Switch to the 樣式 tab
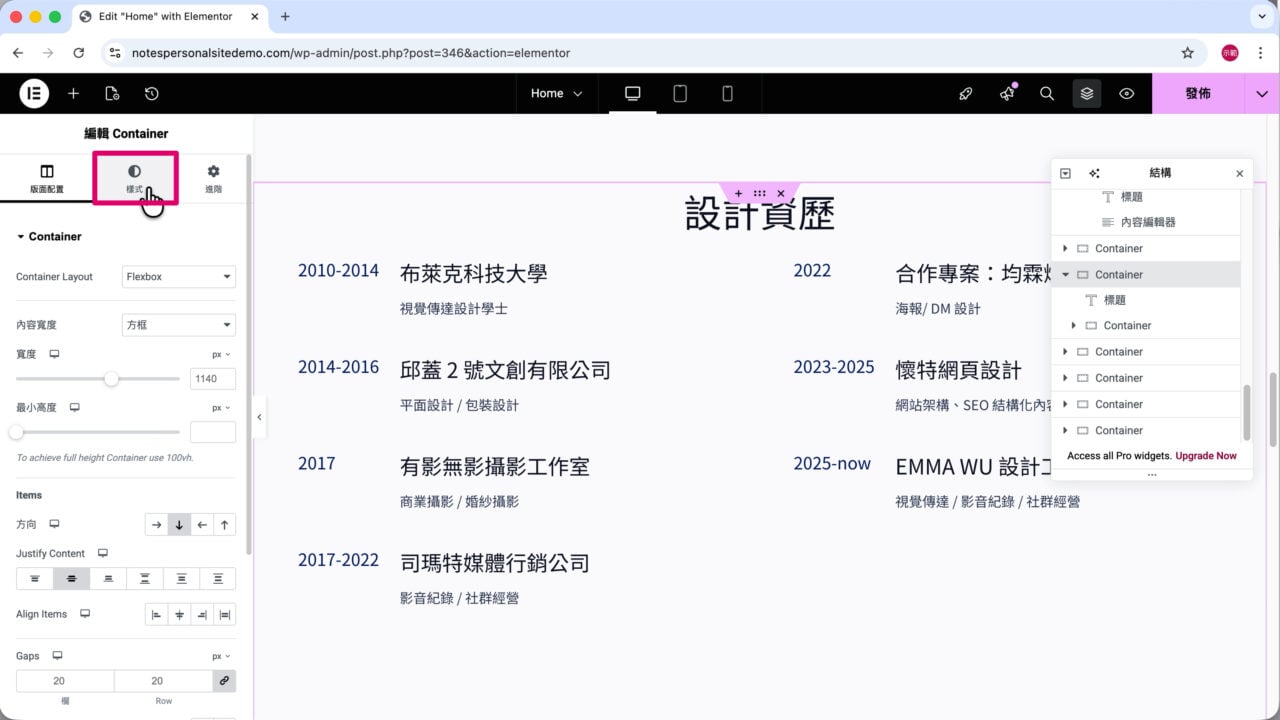 click(134, 179)
